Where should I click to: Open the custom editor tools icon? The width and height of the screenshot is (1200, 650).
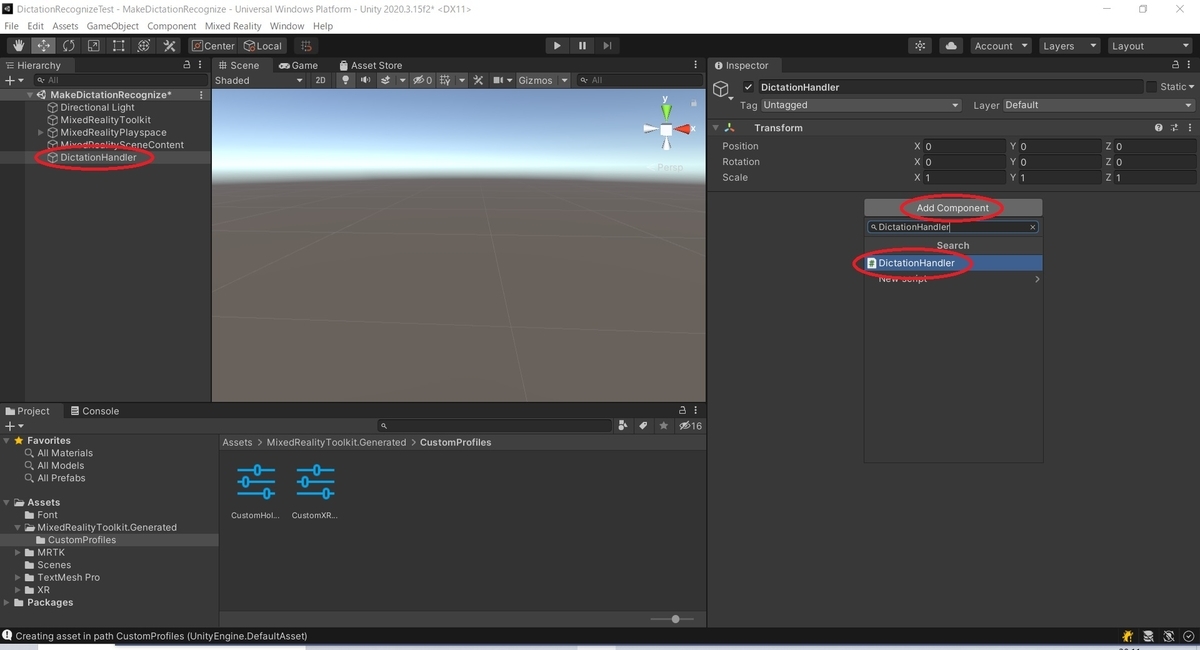coord(169,46)
